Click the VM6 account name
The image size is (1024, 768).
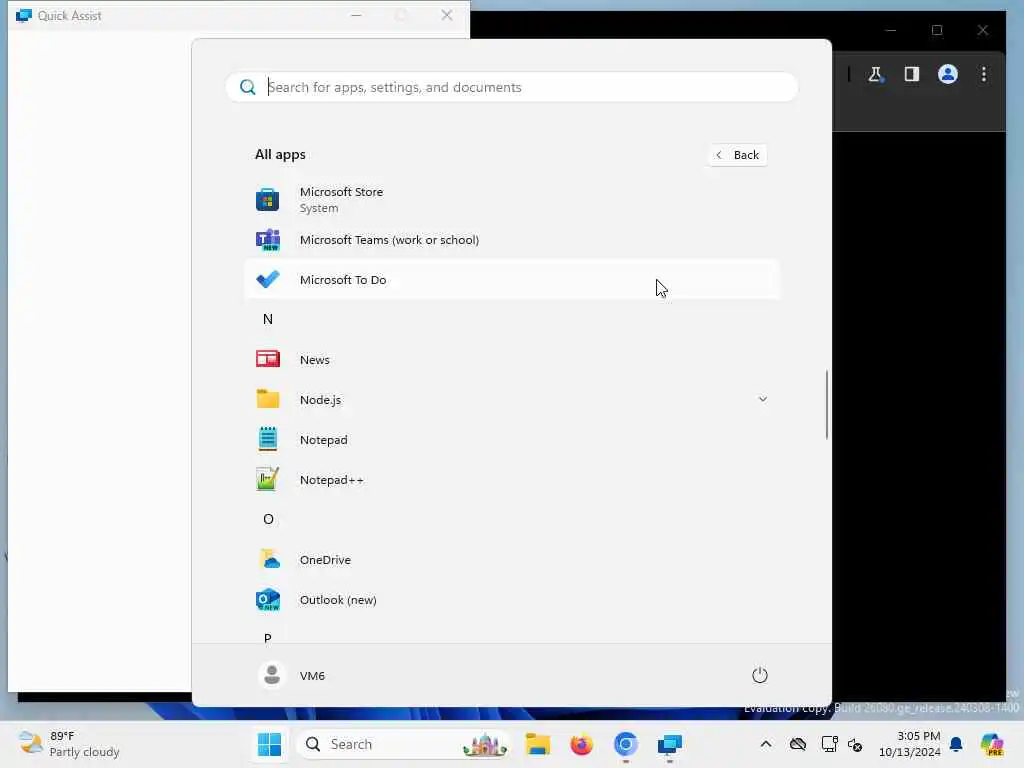pyautogui.click(x=312, y=676)
